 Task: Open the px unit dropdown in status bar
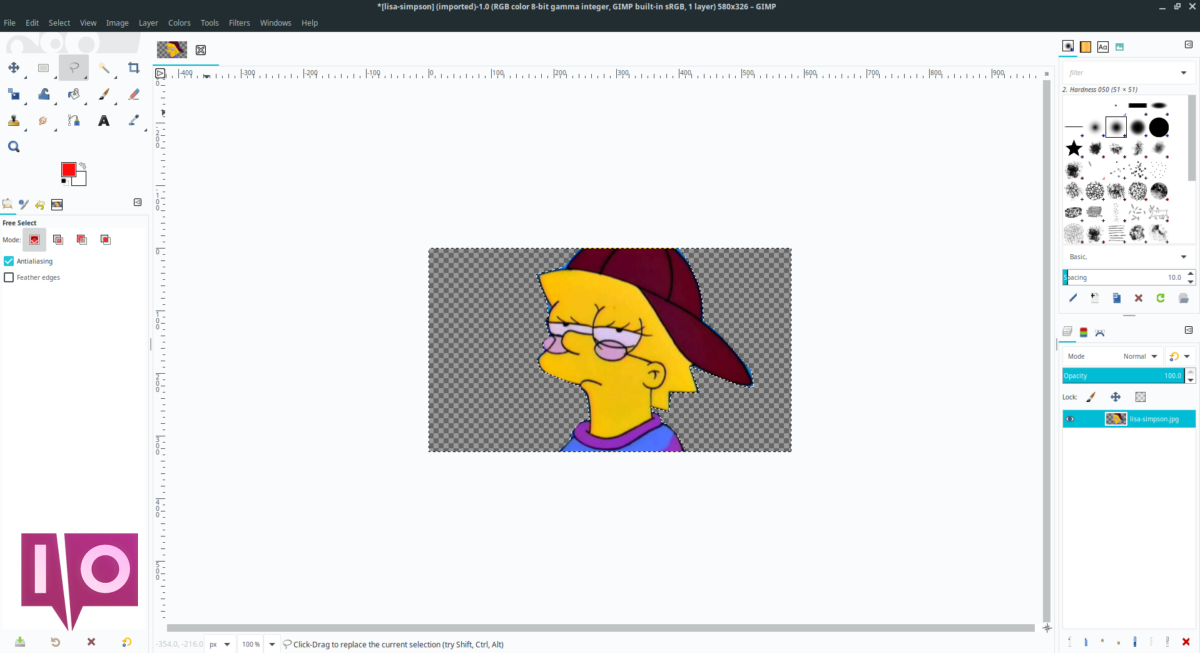[x=220, y=644]
